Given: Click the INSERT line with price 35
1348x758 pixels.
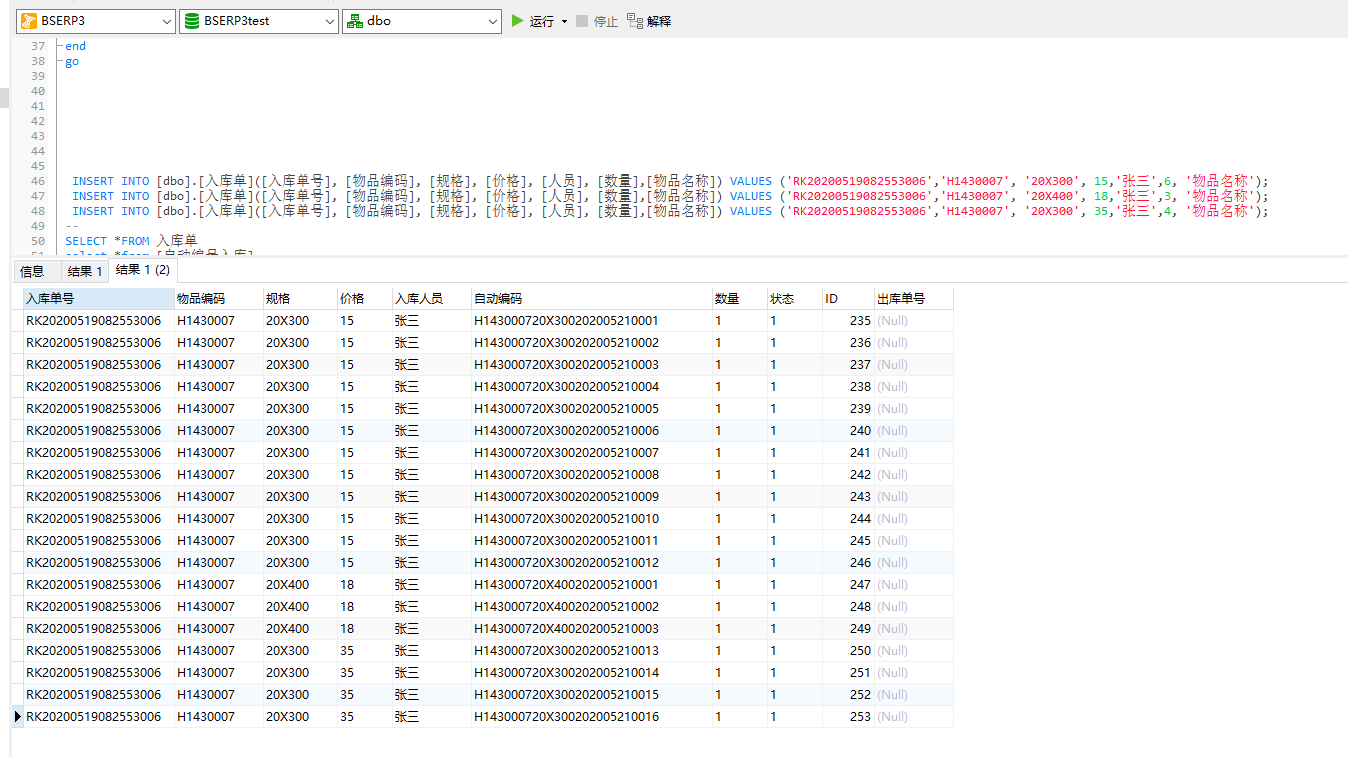Looking at the screenshot, I should [x=670, y=211].
